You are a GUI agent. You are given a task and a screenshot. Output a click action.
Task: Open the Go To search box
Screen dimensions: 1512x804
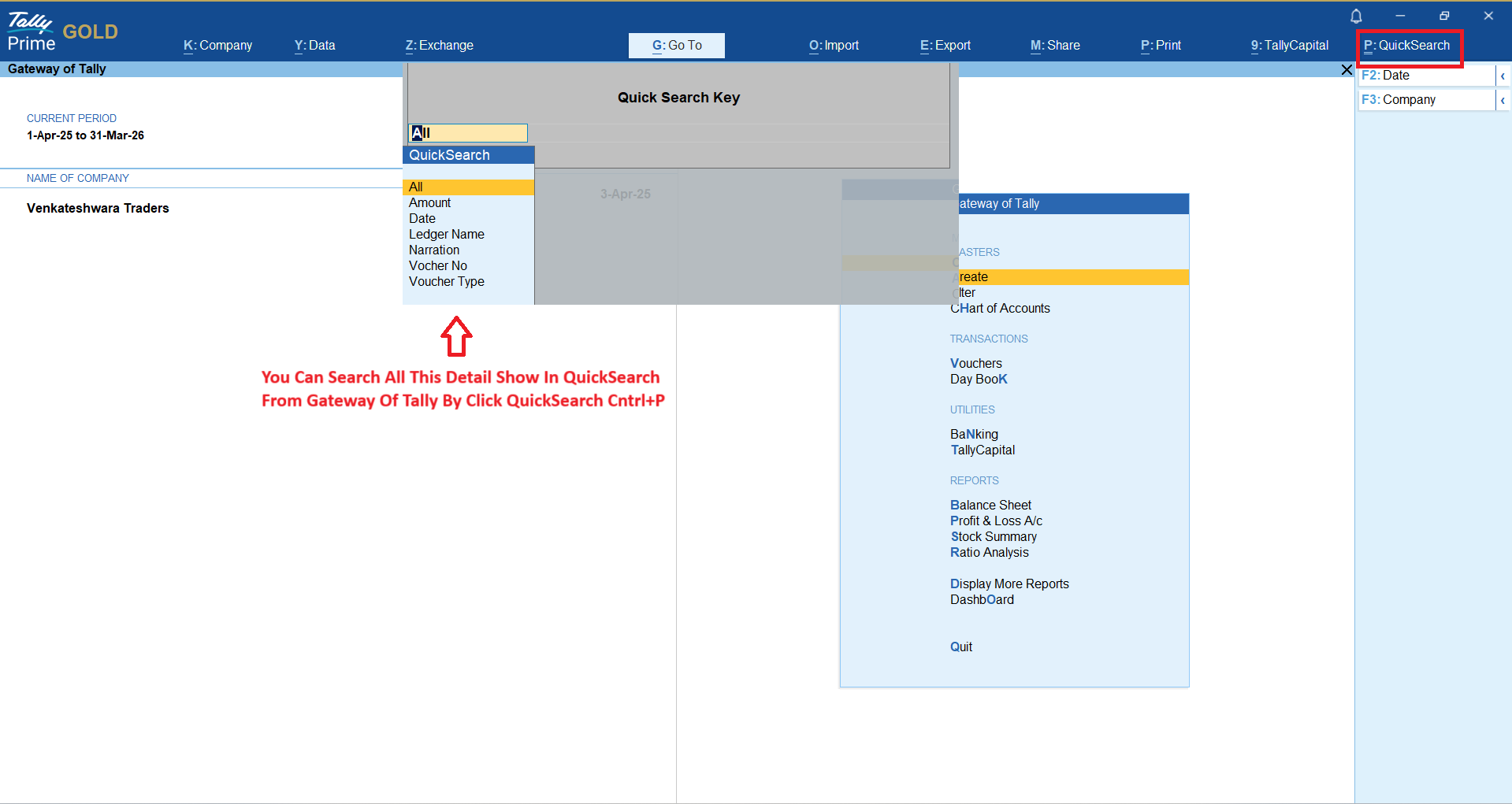coord(676,46)
